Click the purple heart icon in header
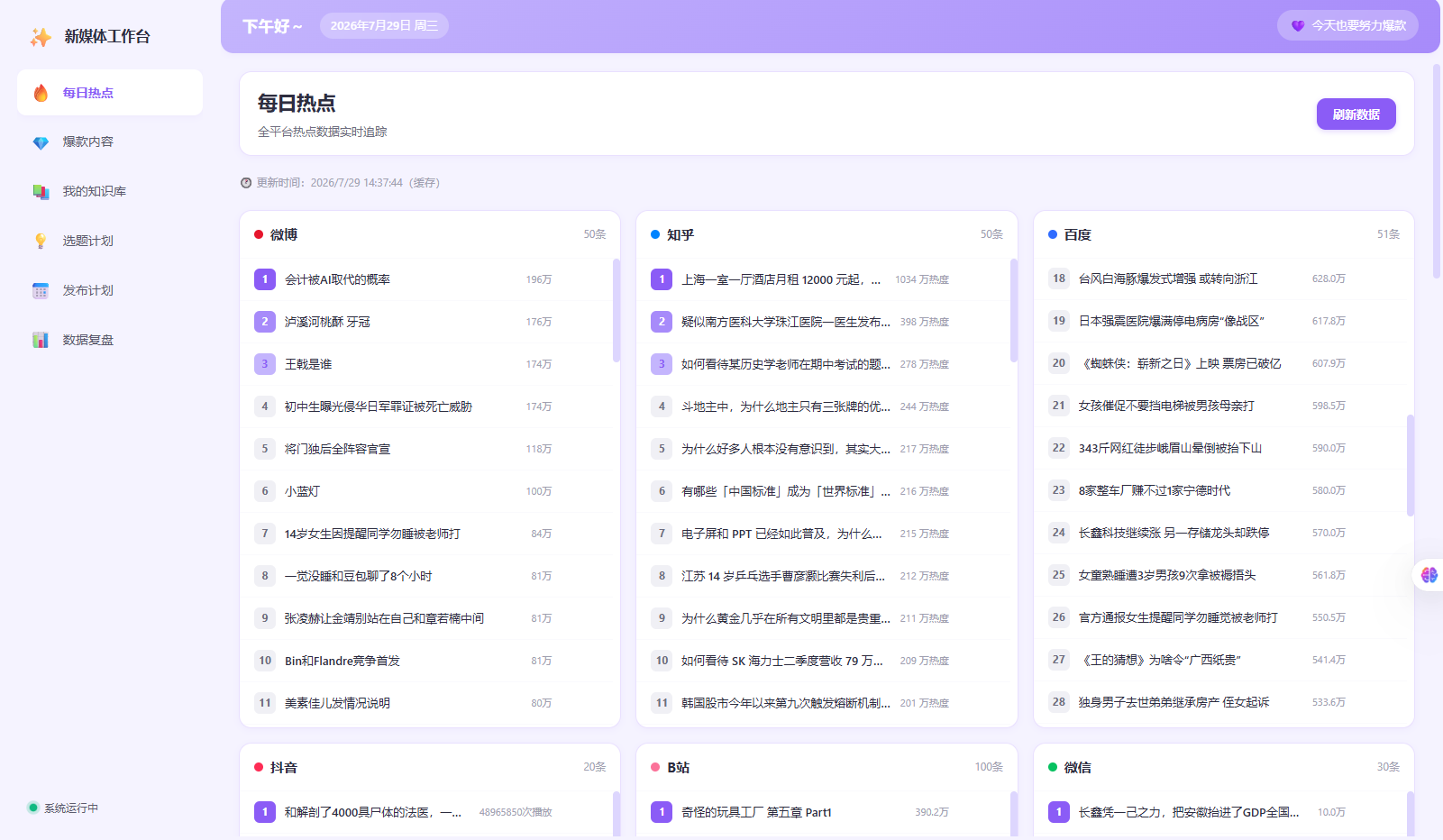 pyautogui.click(x=1298, y=26)
